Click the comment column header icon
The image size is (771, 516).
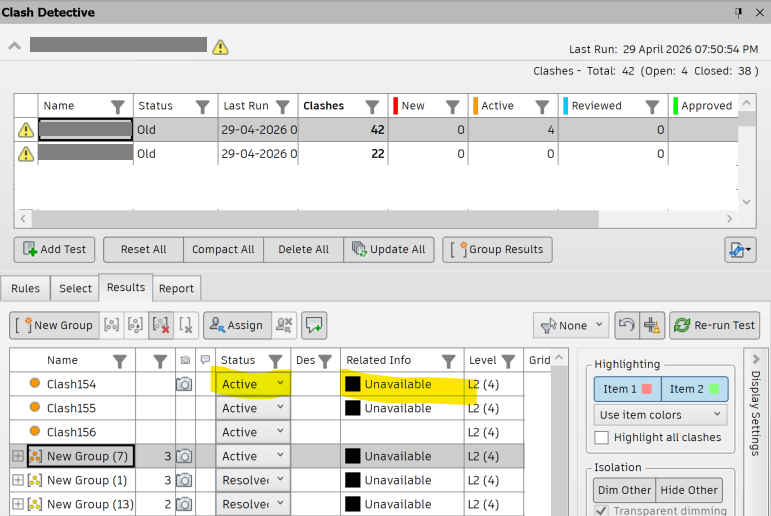click(206, 360)
